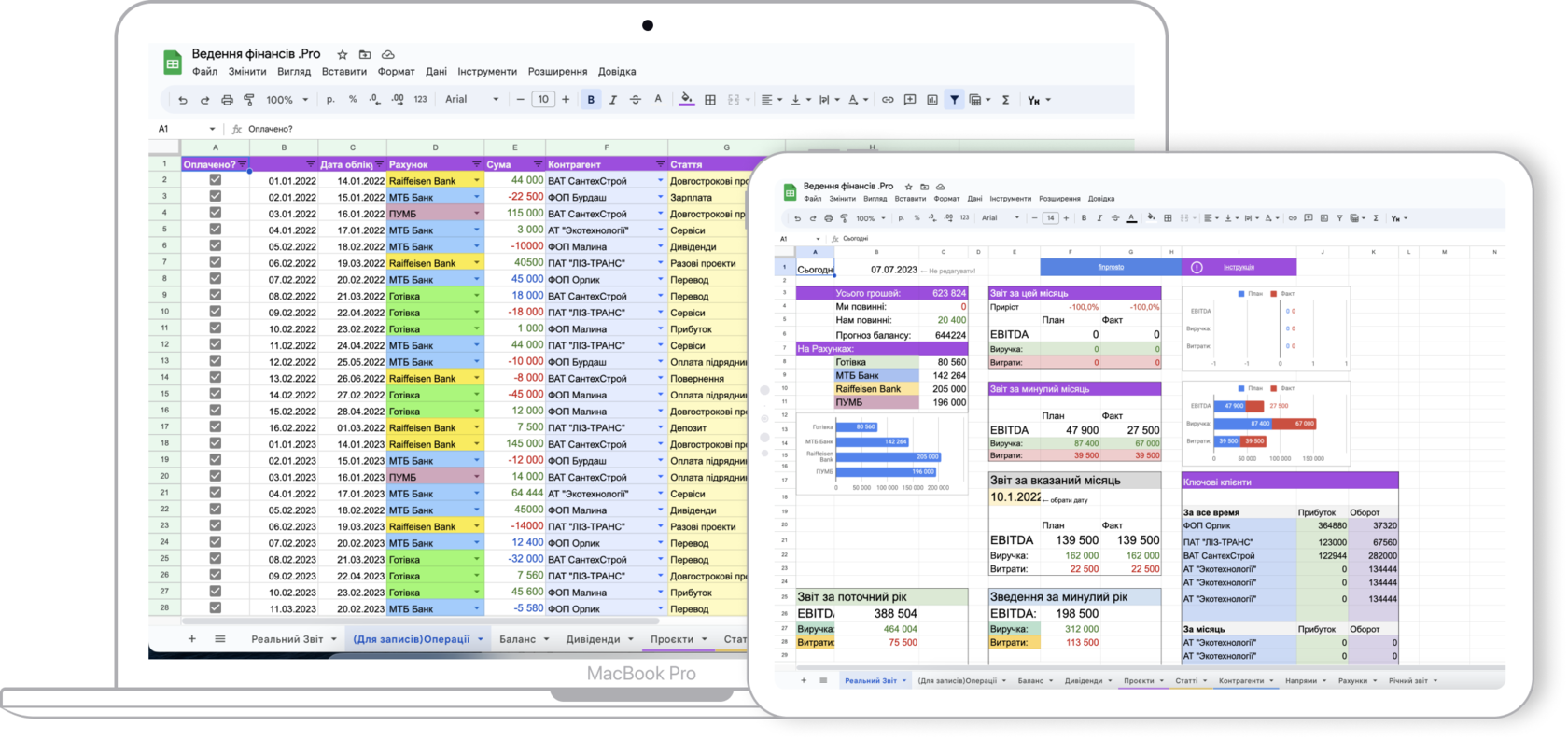Toggle the Оплачено checkbox in row 24

(x=216, y=542)
